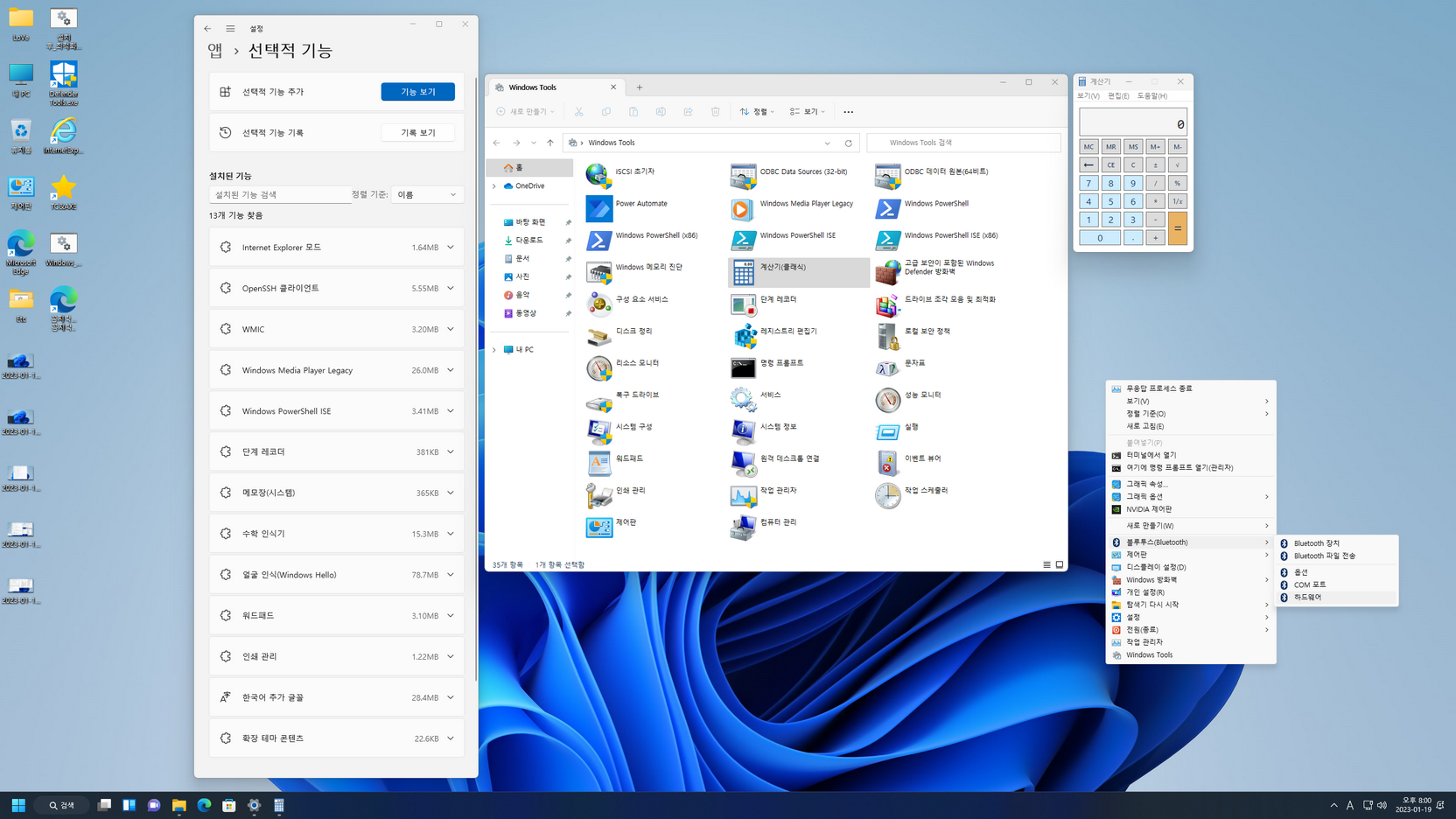Click Windows Tools 검색 box
The height and width of the screenshot is (819, 1456).
click(x=963, y=143)
